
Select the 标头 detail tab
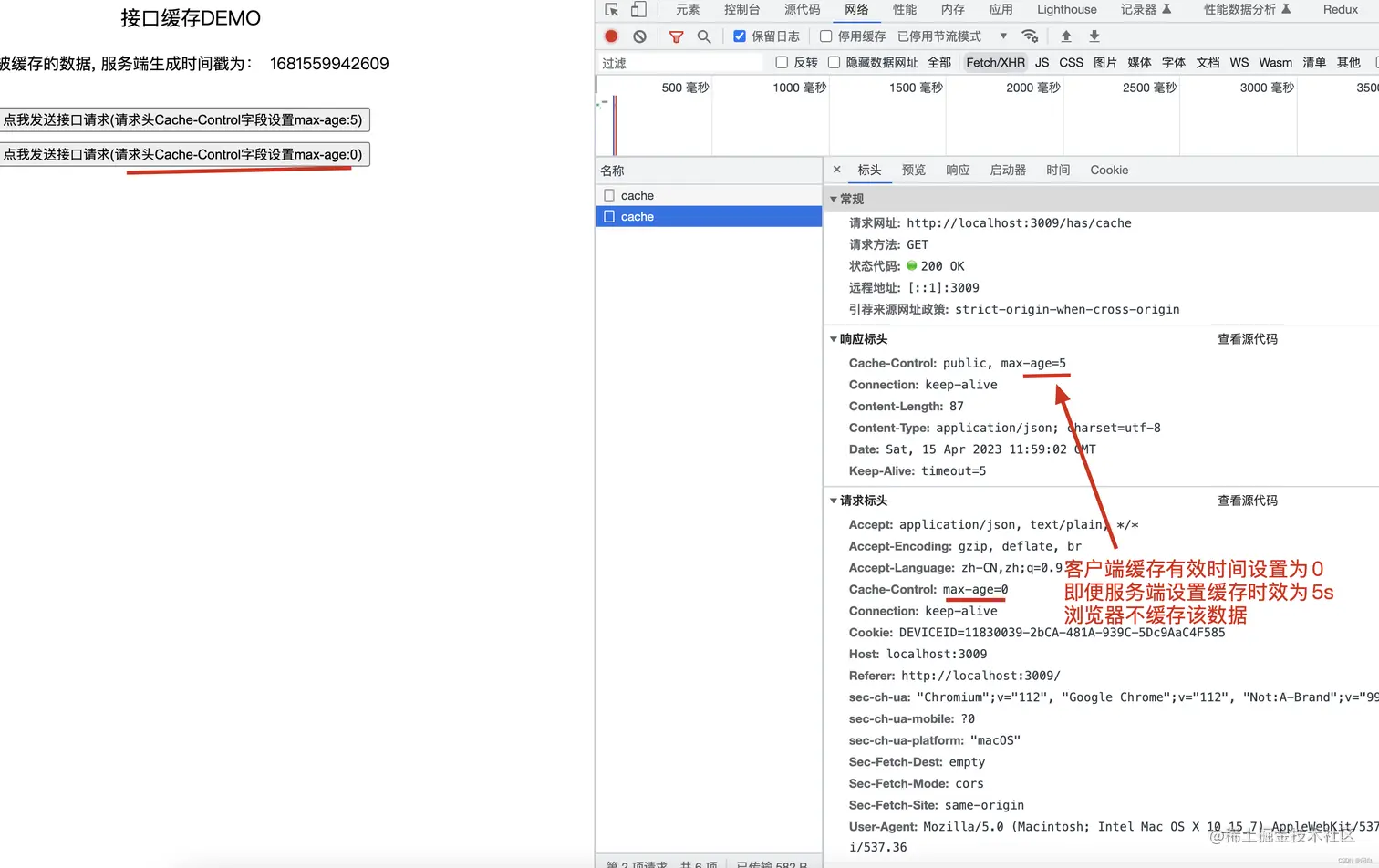coord(869,170)
